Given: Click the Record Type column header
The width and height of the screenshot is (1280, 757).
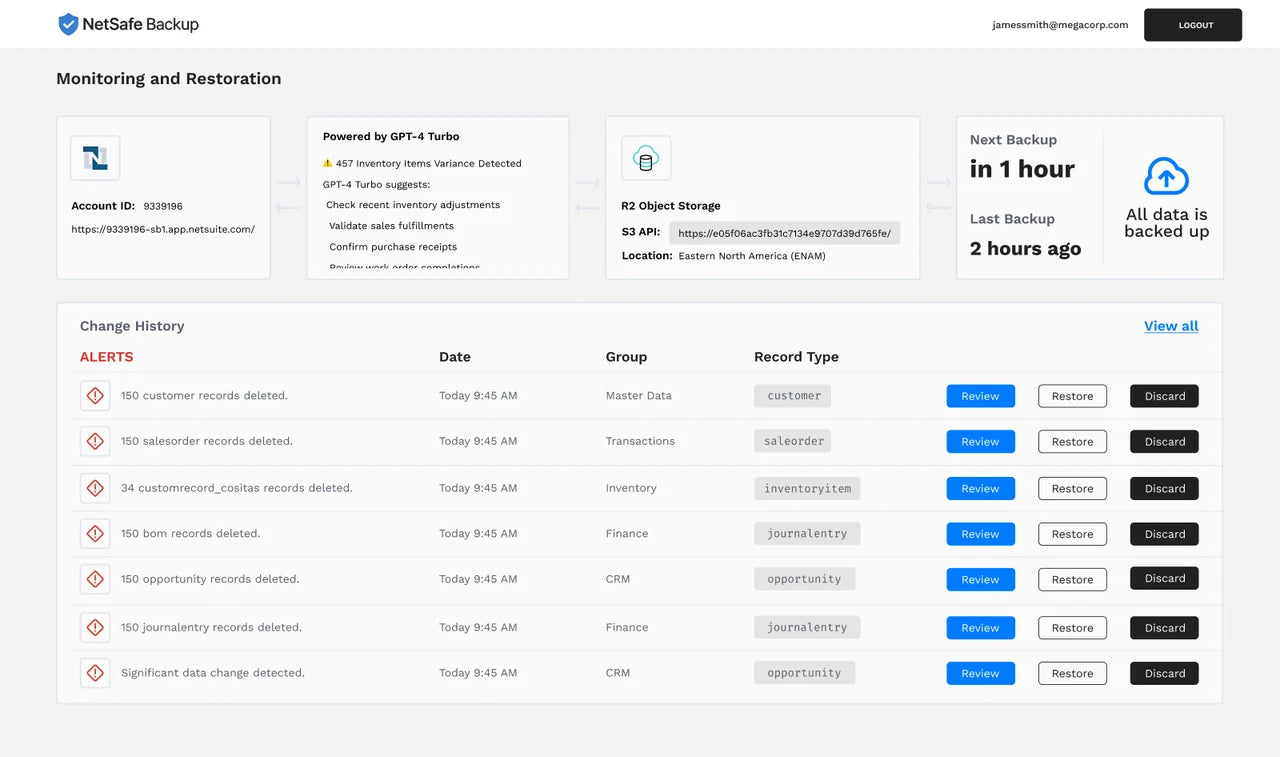Looking at the screenshot, I should (x=796, y=357).
